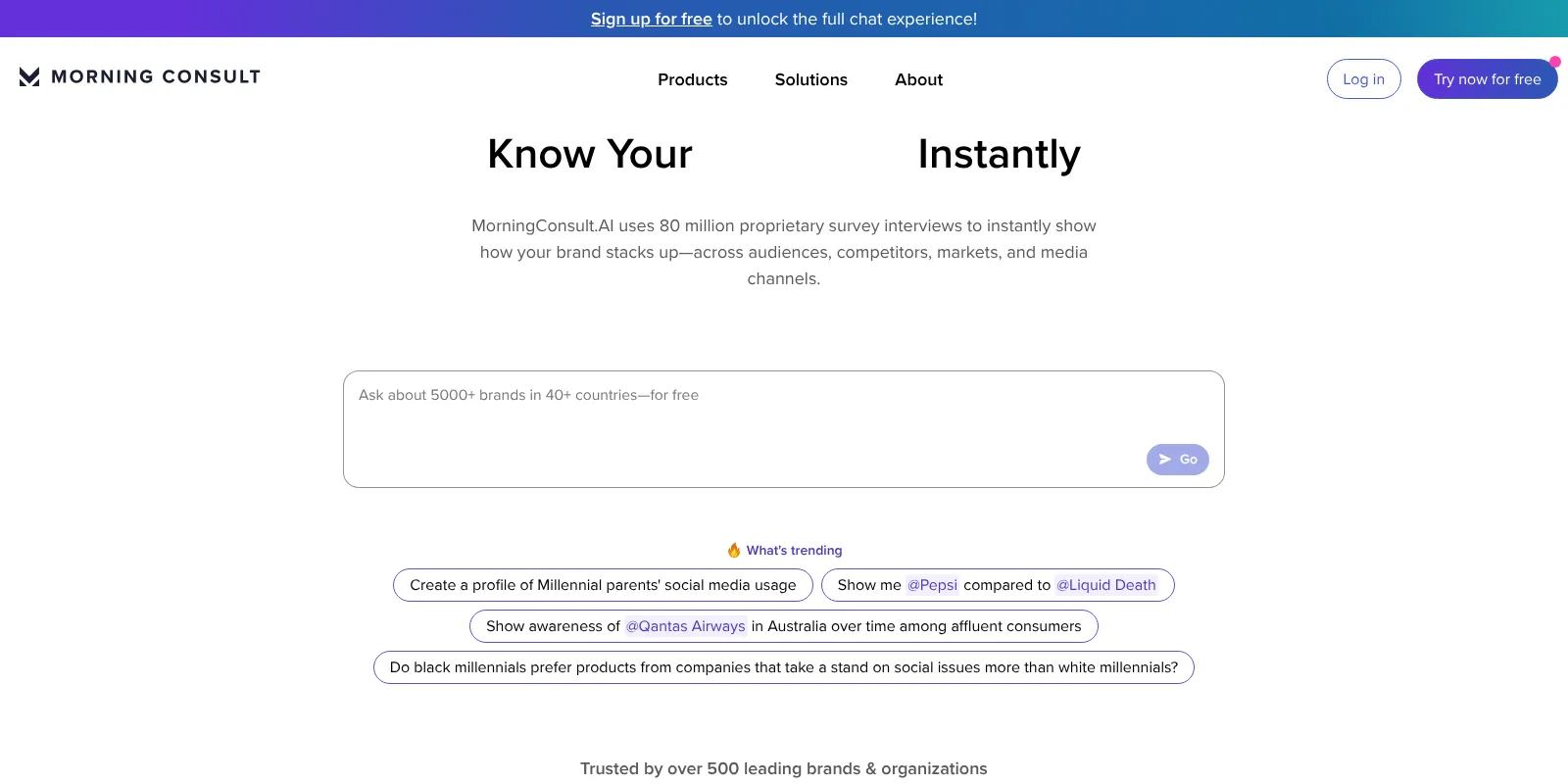Select Pepsi compared to Liquid Death prompt
Viewport: 1568px width, 784px height.
click(998, 585)
